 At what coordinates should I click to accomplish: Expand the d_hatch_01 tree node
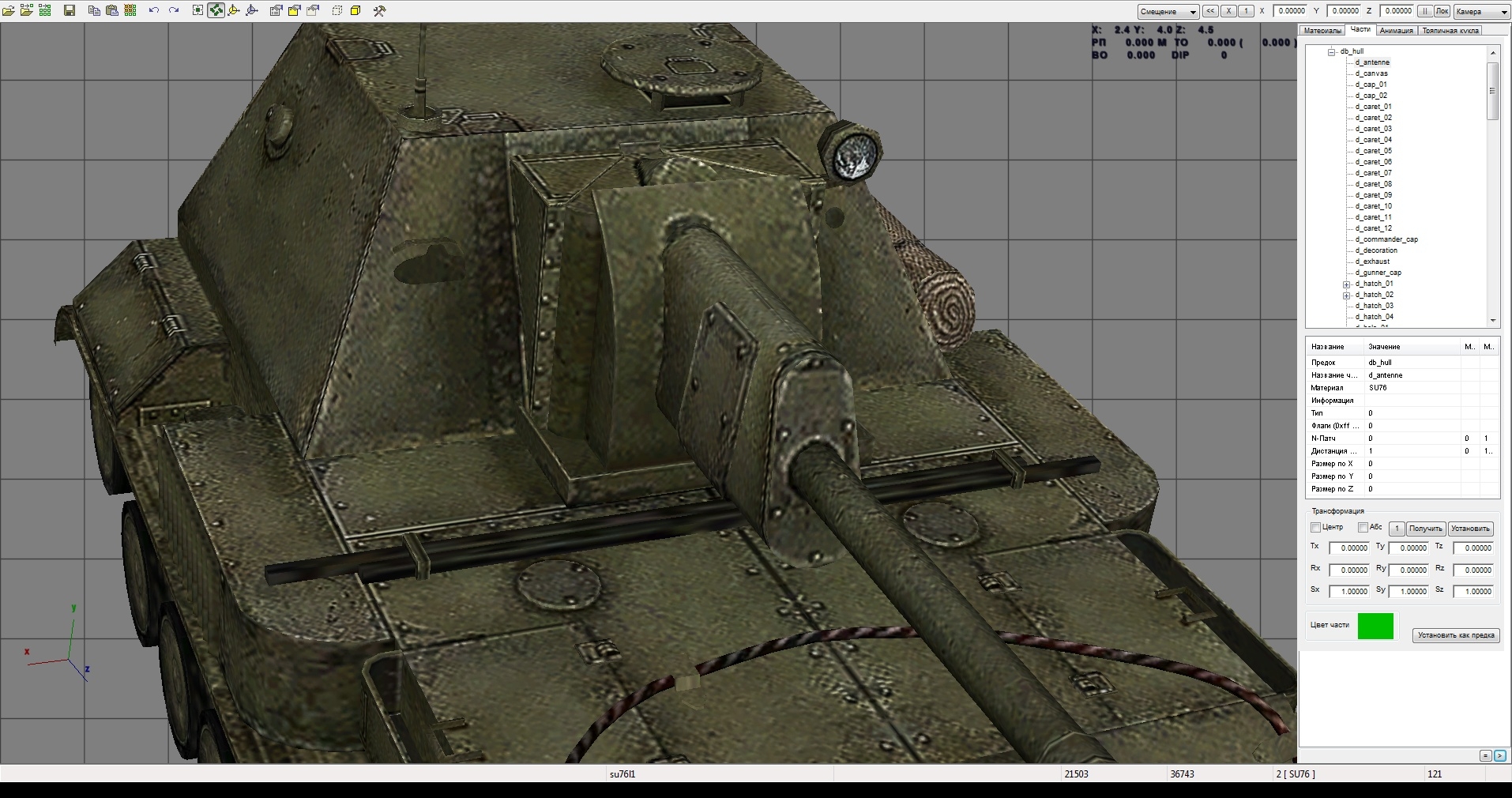(x=1347, y=284)
